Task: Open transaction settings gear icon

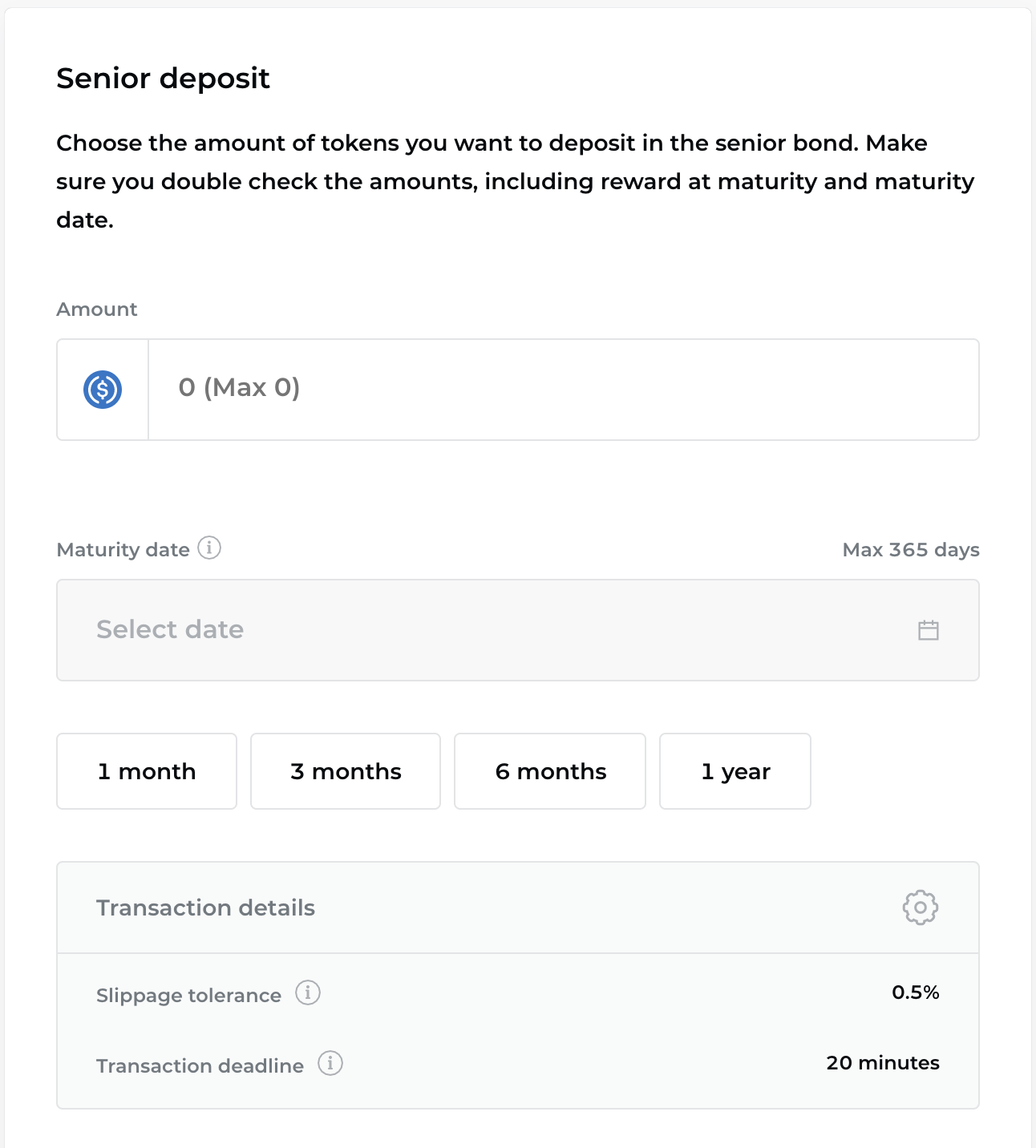Action: pos(920,907)
